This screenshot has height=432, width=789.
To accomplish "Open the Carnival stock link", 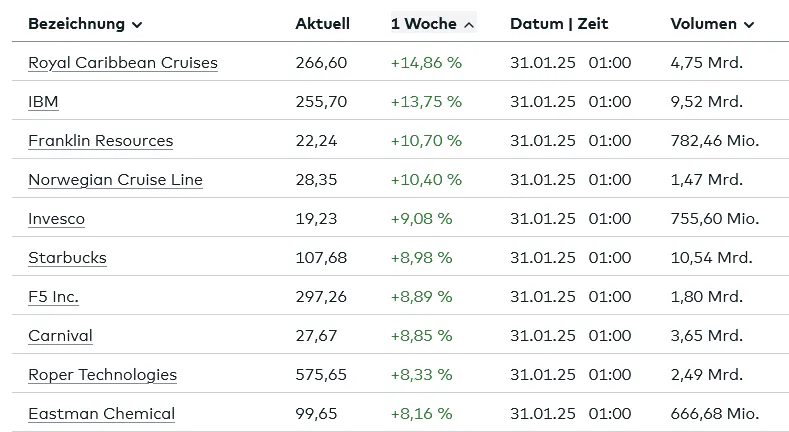I will pyautogui.click(x=60, y=335).
